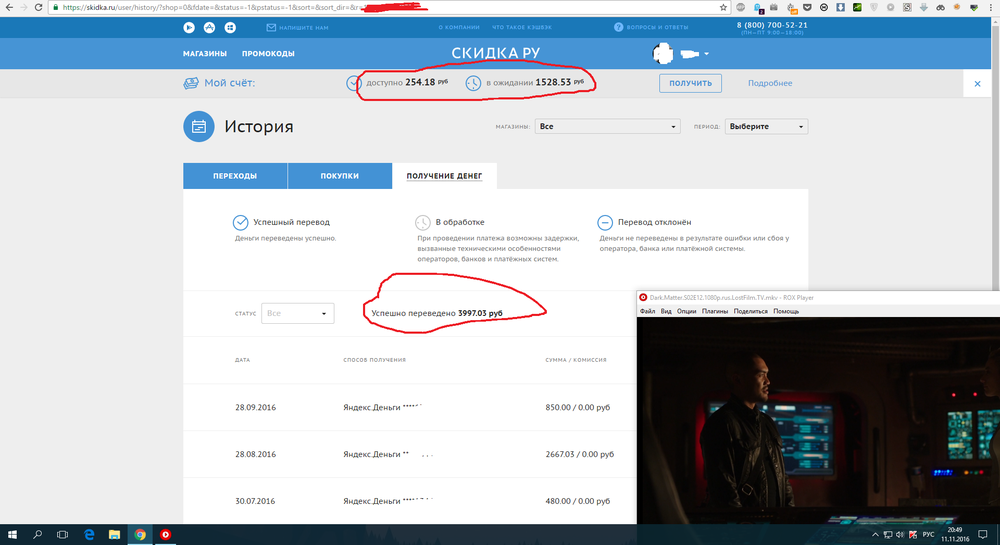The width and height of the screenshot is (1000, 545).
Task: Click the 28.09.2016 date cell
Action: pos(255,407)
